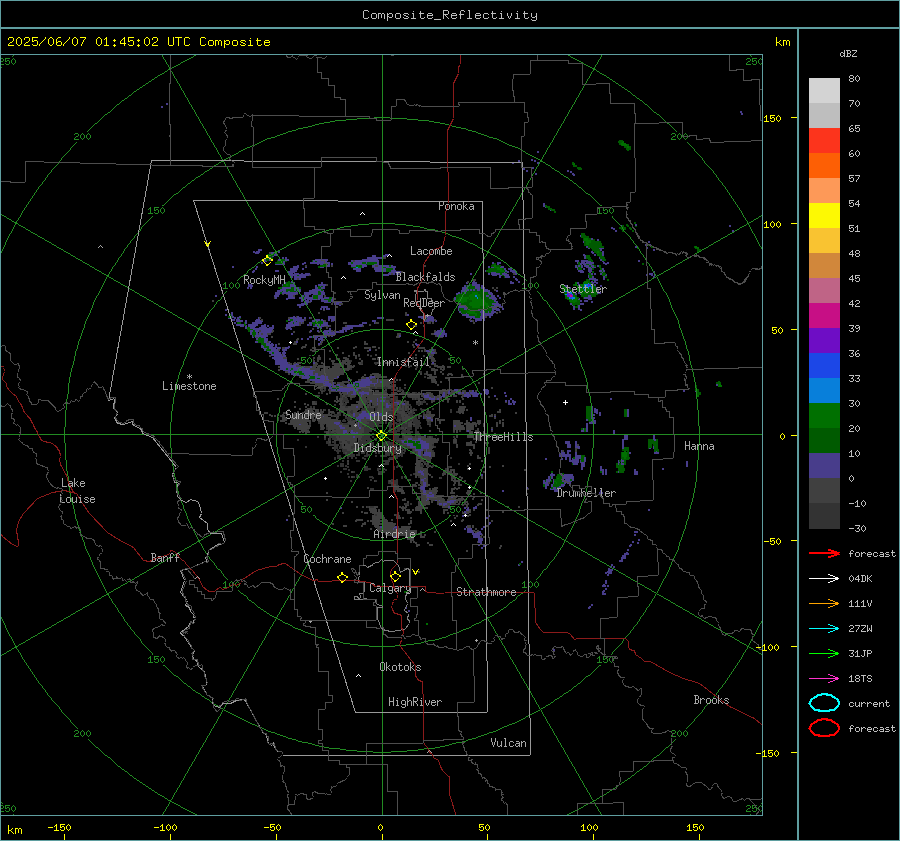The height and width of the screenshot is (841, 900).
Task: Click the RedDeer city label
Action: pos(424,303)
